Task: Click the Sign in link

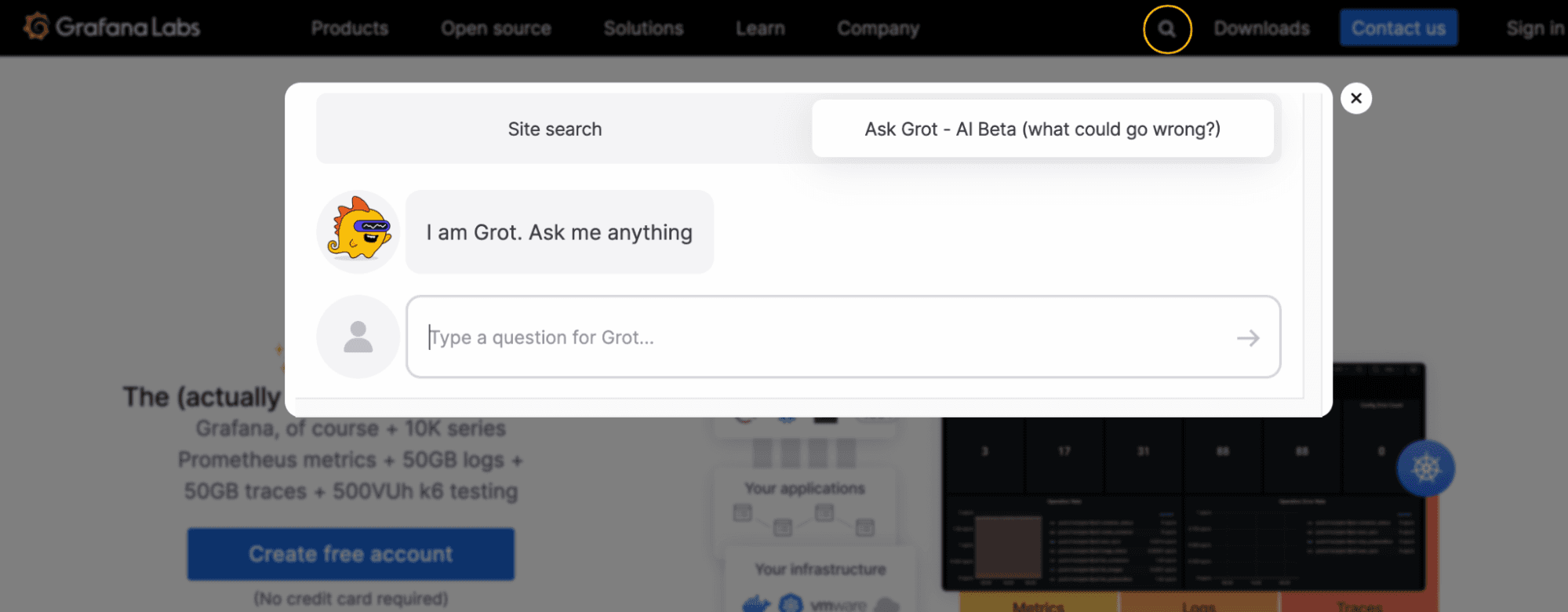Action: click(1533, 28)
